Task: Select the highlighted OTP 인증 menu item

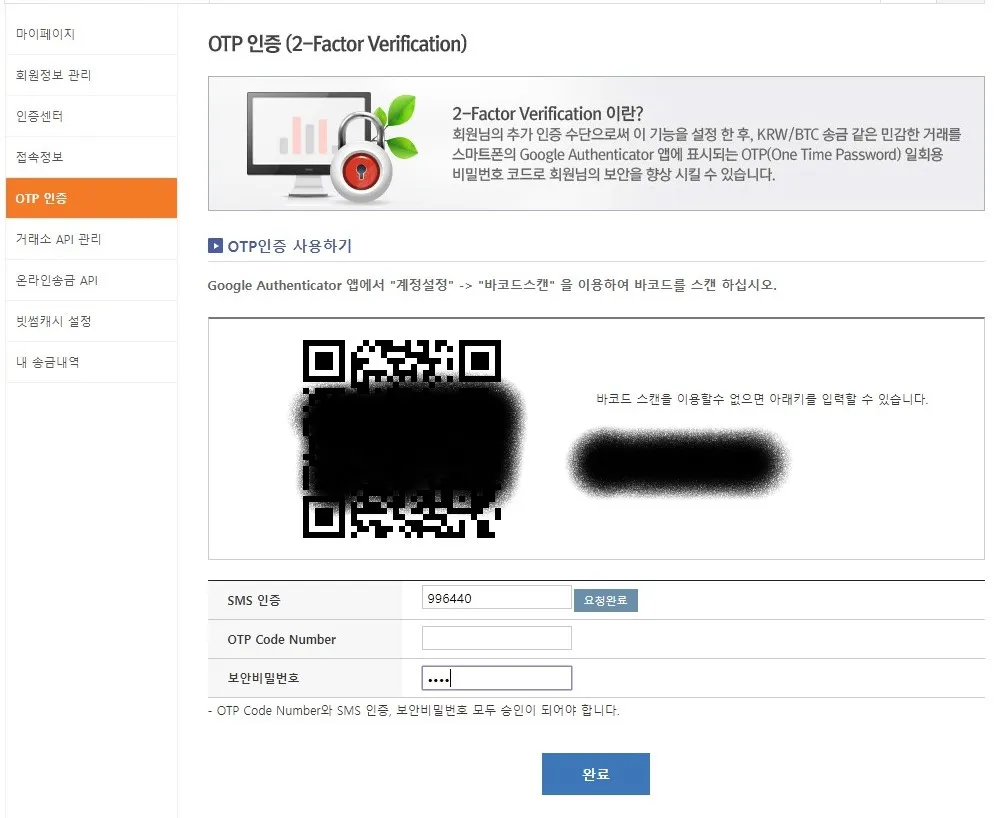Action: coord(91,198)
